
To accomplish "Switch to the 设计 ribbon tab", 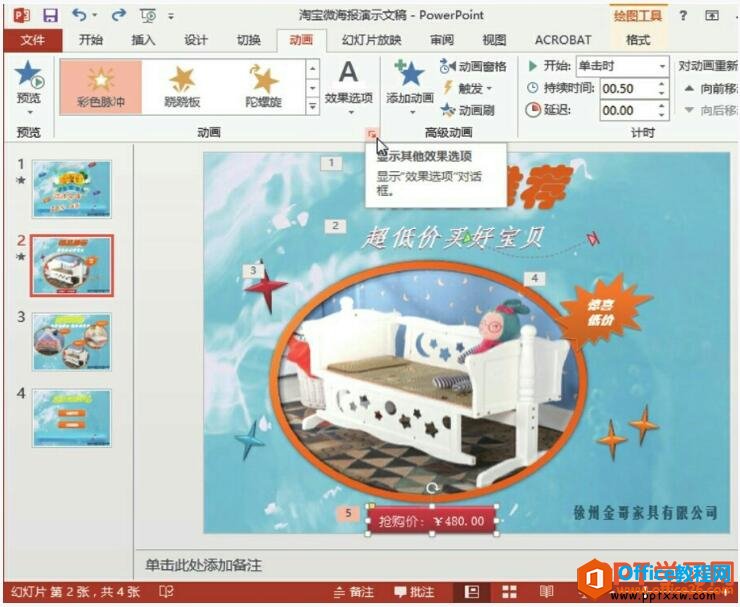I will pyautogui.click(x=195, y=40).
